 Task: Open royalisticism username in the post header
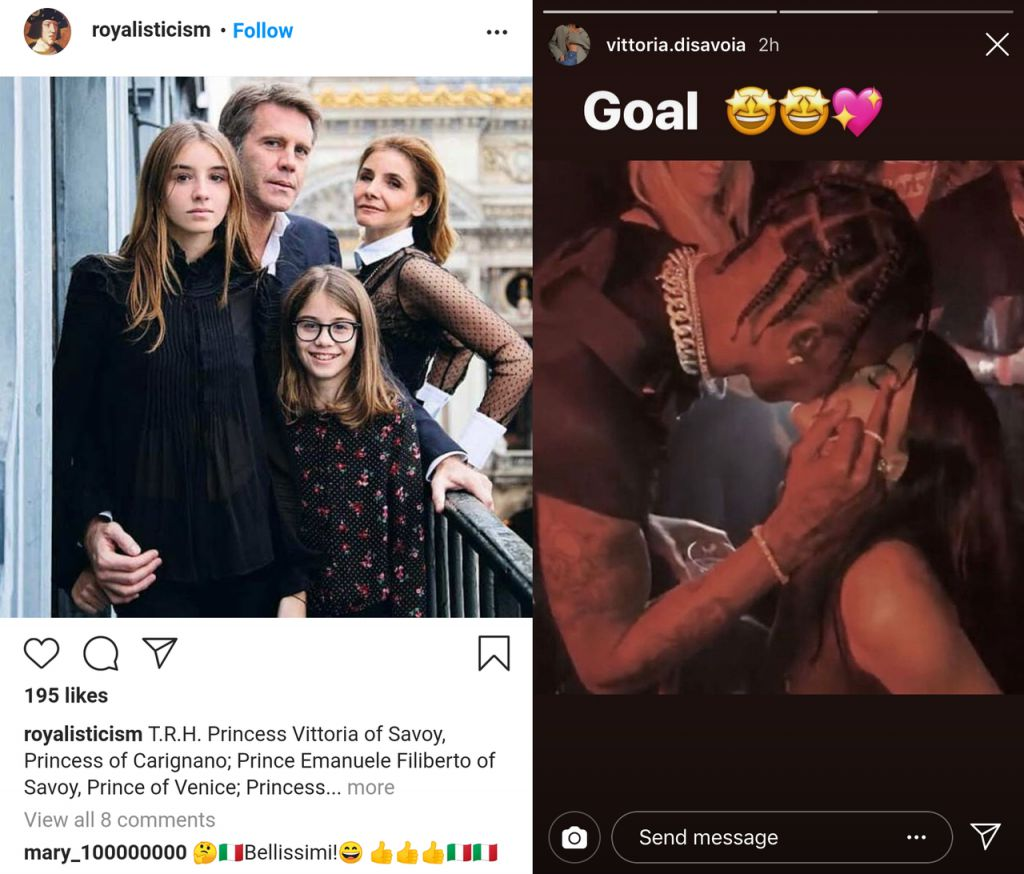click(151, 30)
